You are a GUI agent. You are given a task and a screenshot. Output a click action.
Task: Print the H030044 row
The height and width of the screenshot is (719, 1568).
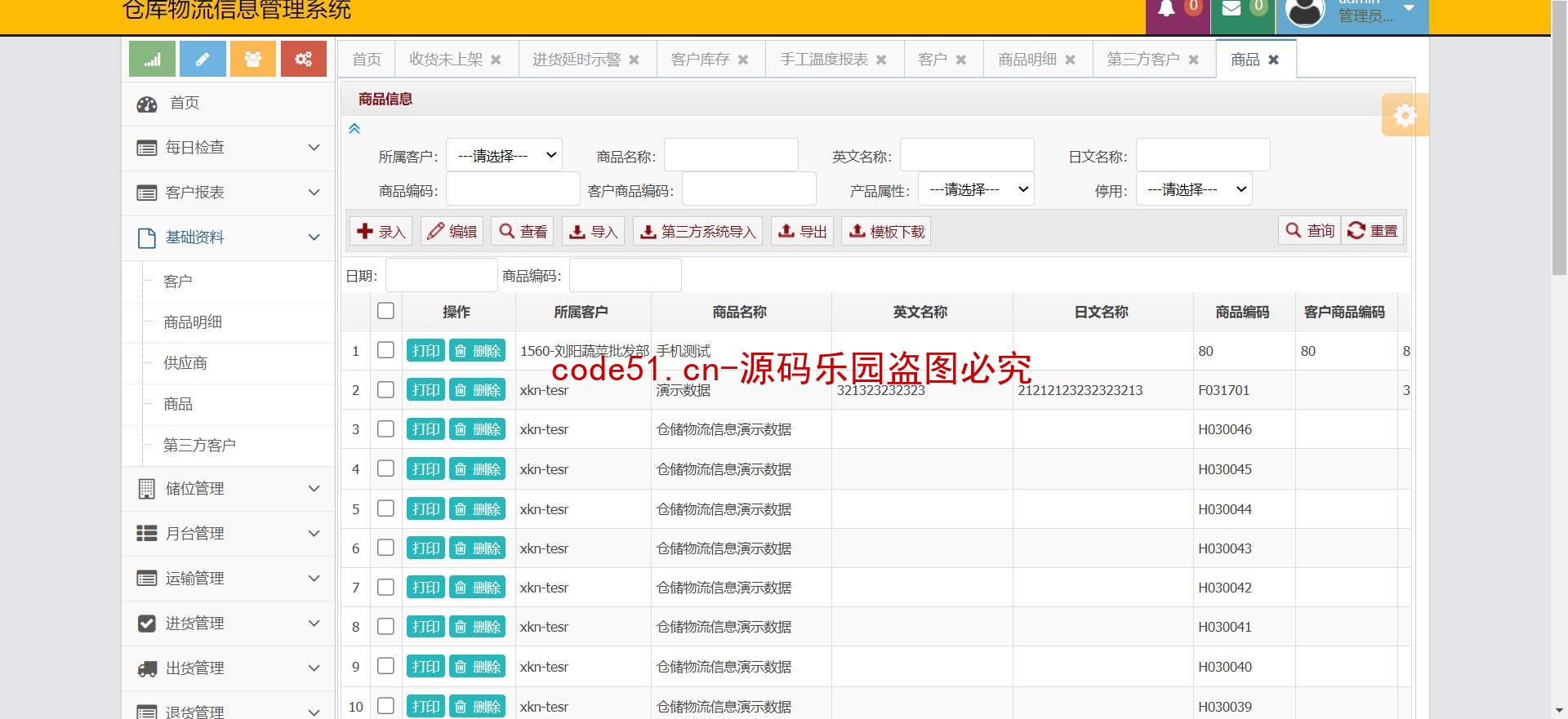[x=425, y=508]
